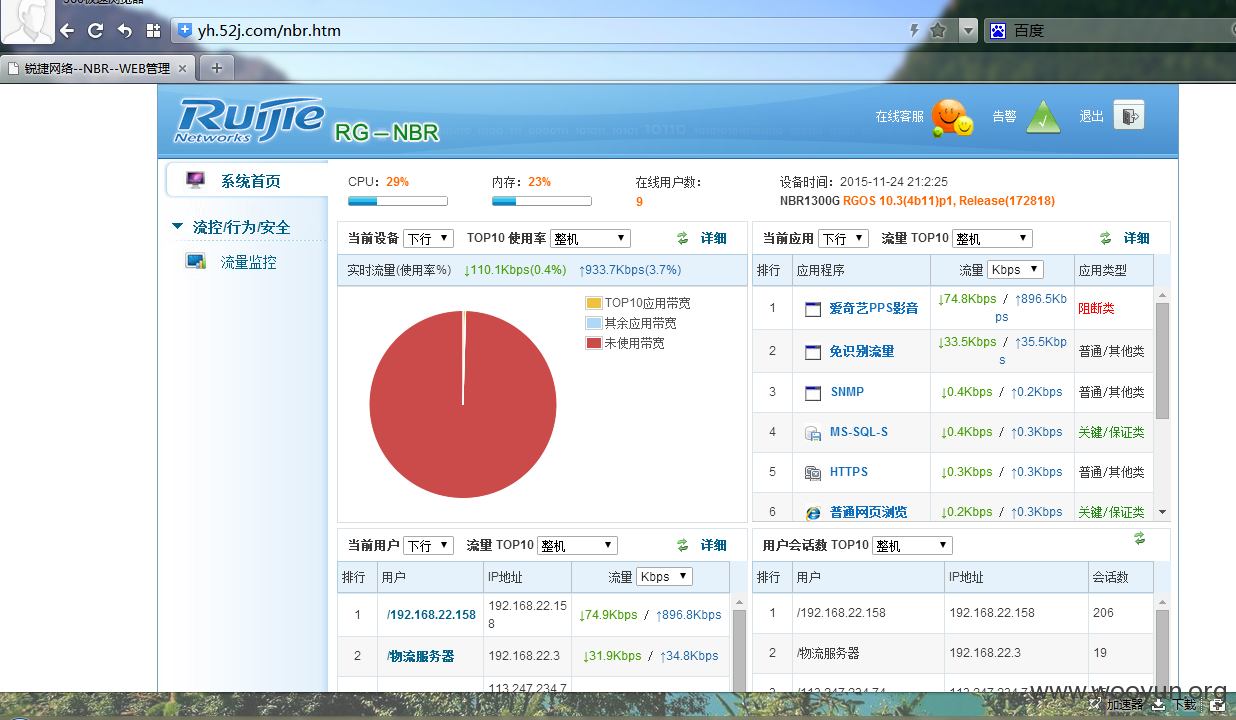The image size is (1236, 720).
Task: Open current device direction dropdown
Action: point(429,238)
